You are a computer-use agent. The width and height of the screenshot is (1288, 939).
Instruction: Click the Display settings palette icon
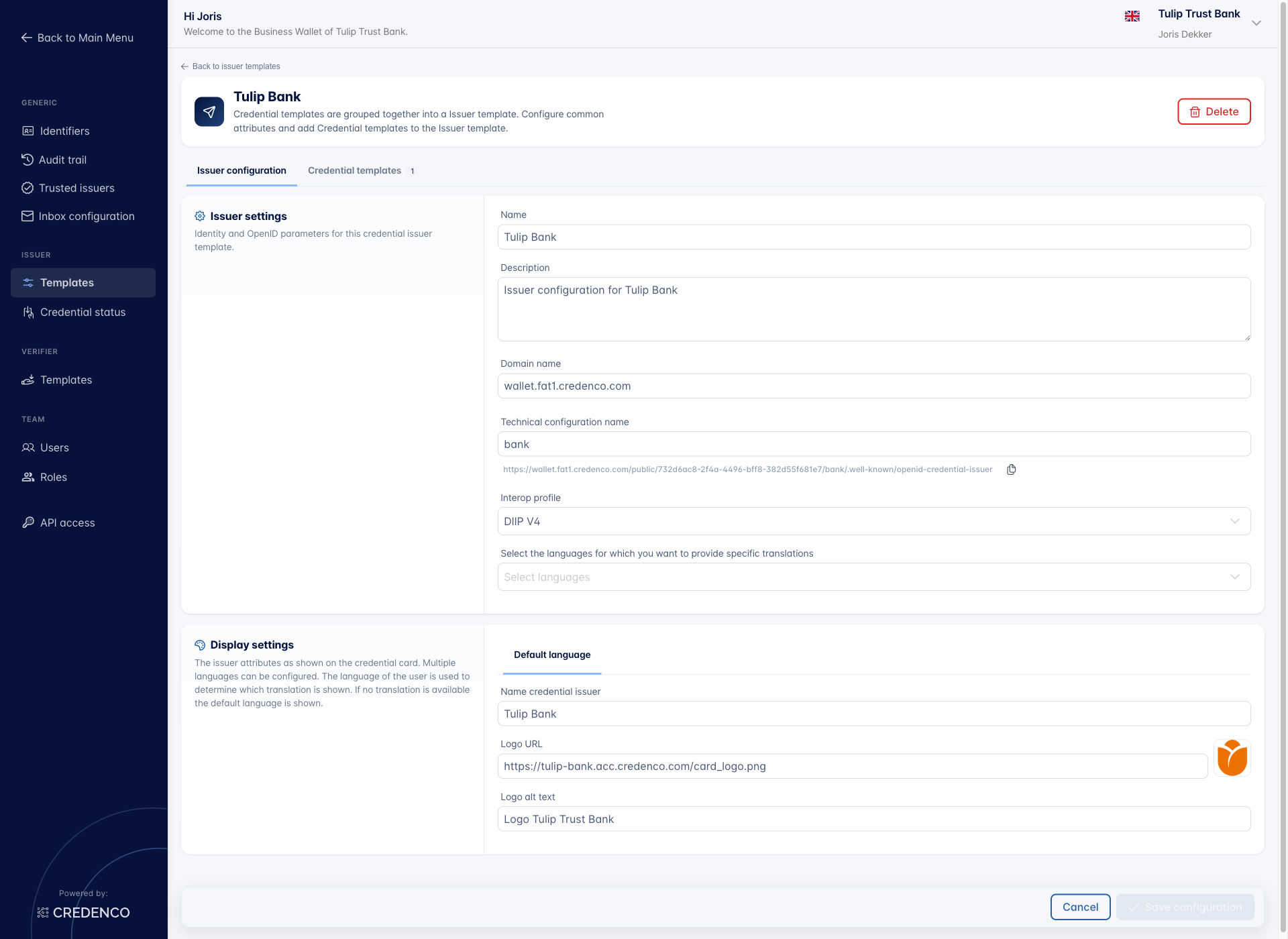click(200, 645)
